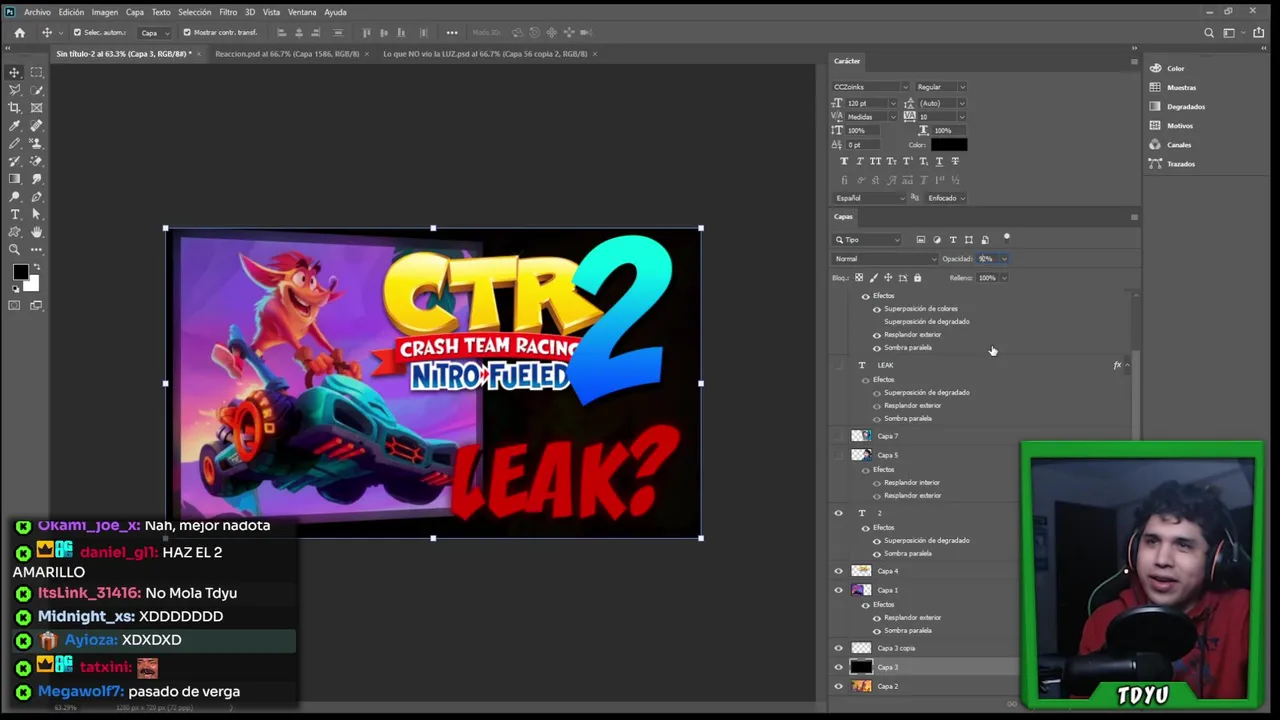Select the History Brush tool
Viewport: 1280px width, 720px height.
pos(15,161)
